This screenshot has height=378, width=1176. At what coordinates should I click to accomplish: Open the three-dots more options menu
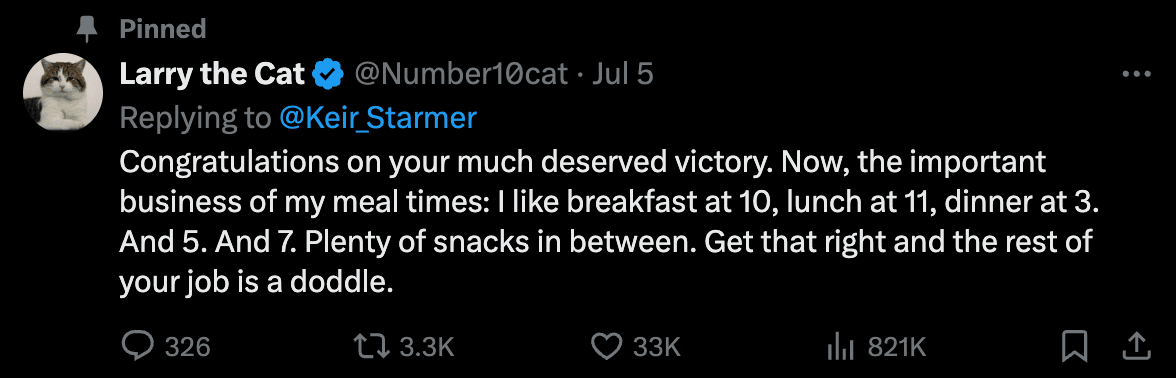click(1136, 74)
